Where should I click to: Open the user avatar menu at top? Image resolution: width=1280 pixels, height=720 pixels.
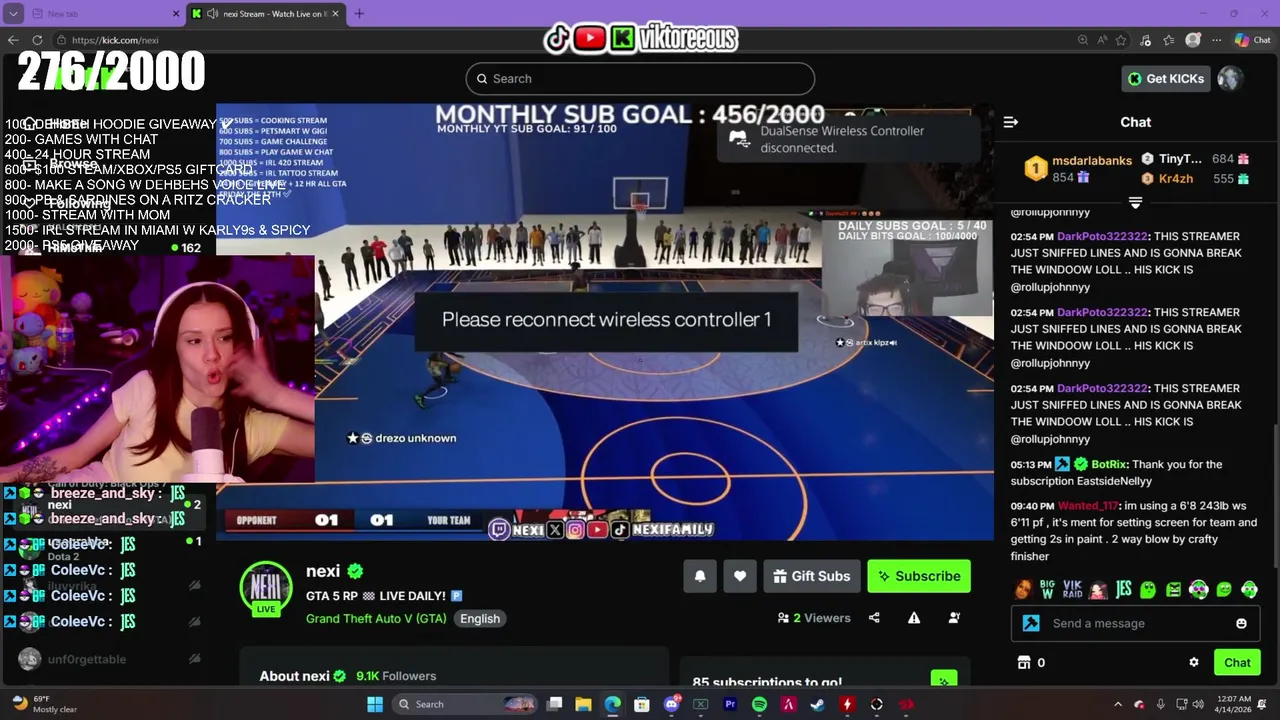tap(1230, 79)
